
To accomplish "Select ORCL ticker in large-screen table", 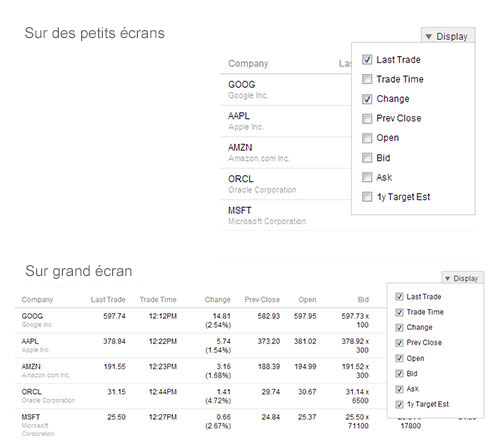I will point(31,392).
